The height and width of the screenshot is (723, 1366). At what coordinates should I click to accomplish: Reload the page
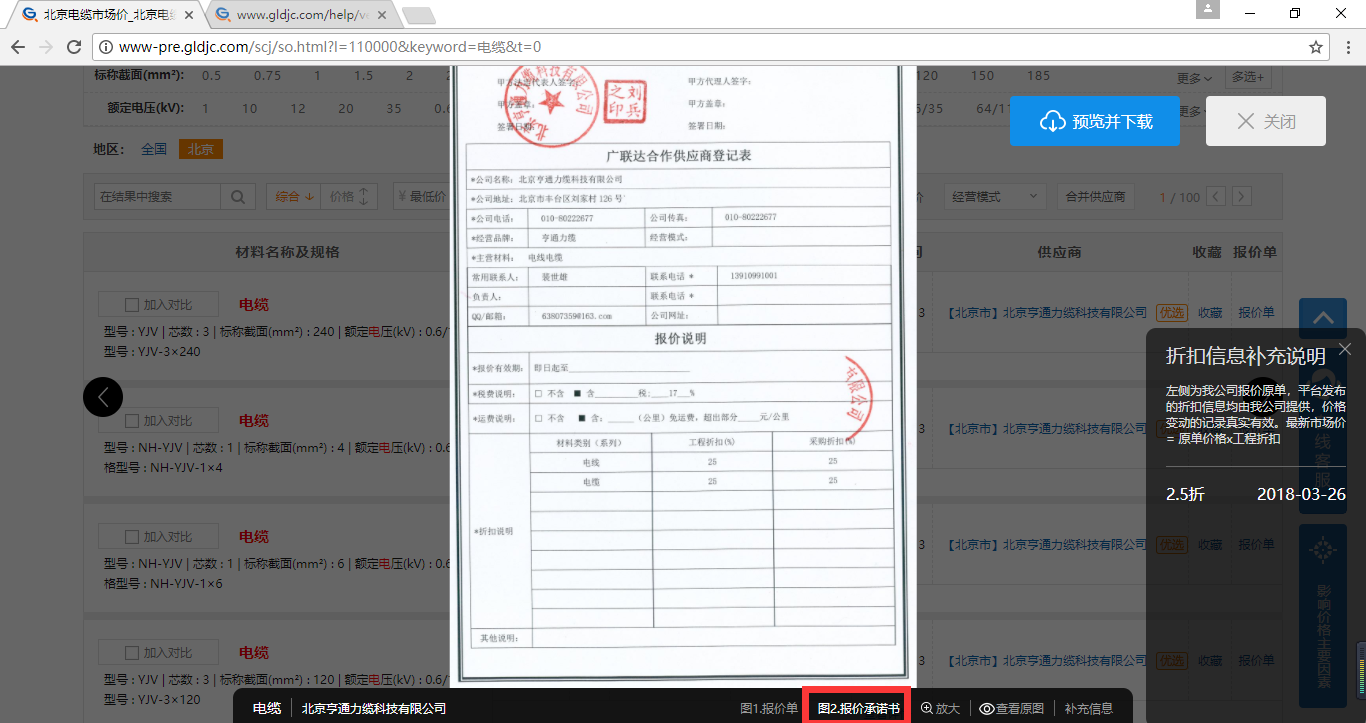[74, 47]
